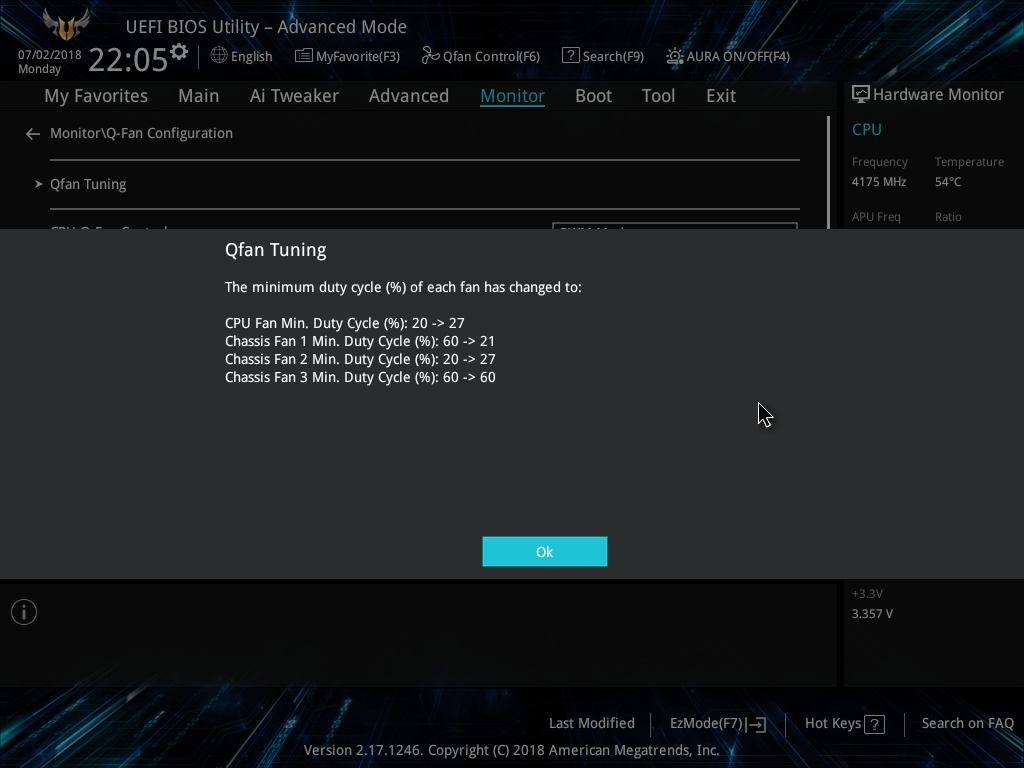Screen dimensions: 1024x768
Task: Select the Monitor tab
Action: pyautogui.click(x=513, y=96)
